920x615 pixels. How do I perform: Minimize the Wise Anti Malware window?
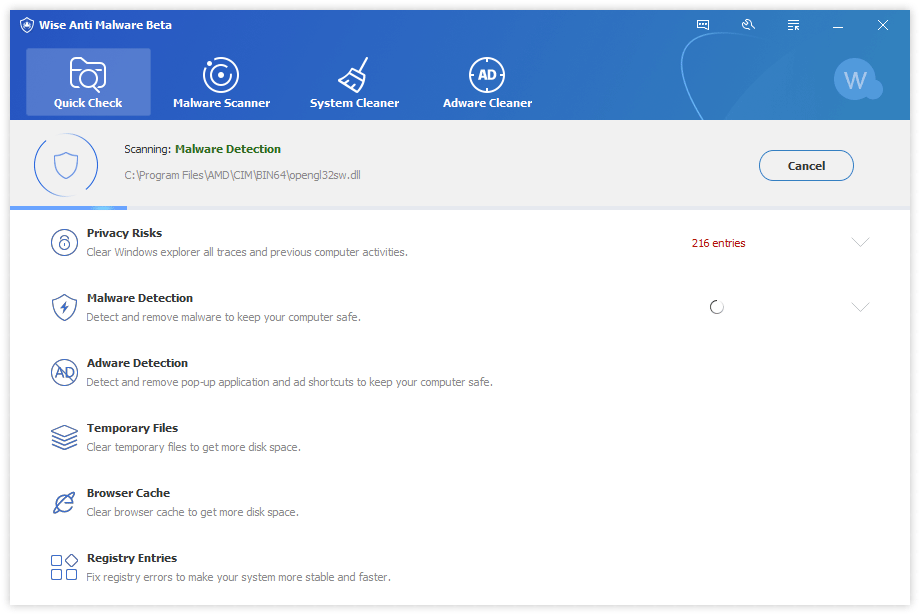click(838, 25)
